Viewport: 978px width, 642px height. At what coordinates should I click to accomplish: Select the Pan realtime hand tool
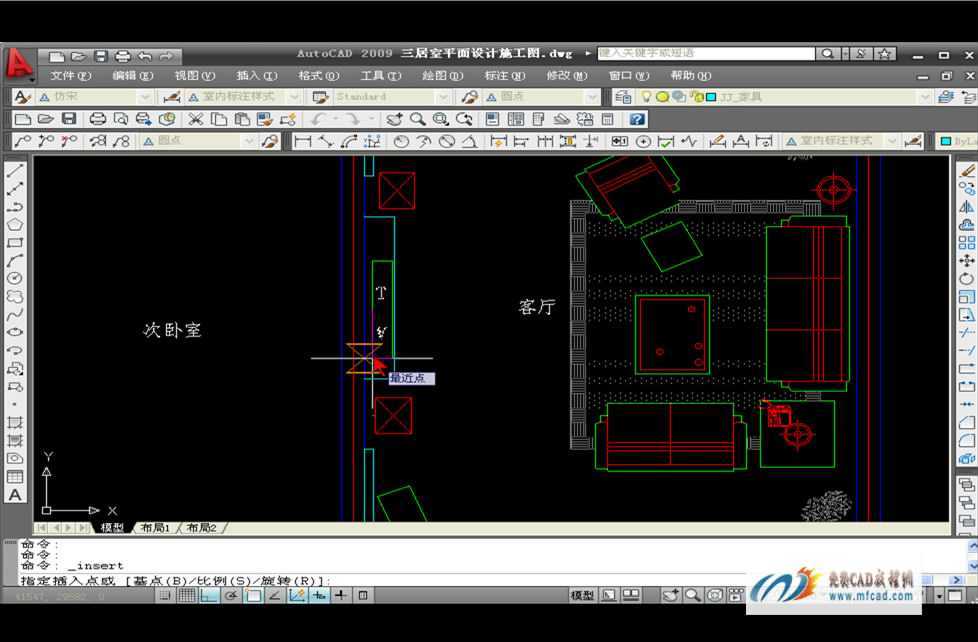(394, 119)
